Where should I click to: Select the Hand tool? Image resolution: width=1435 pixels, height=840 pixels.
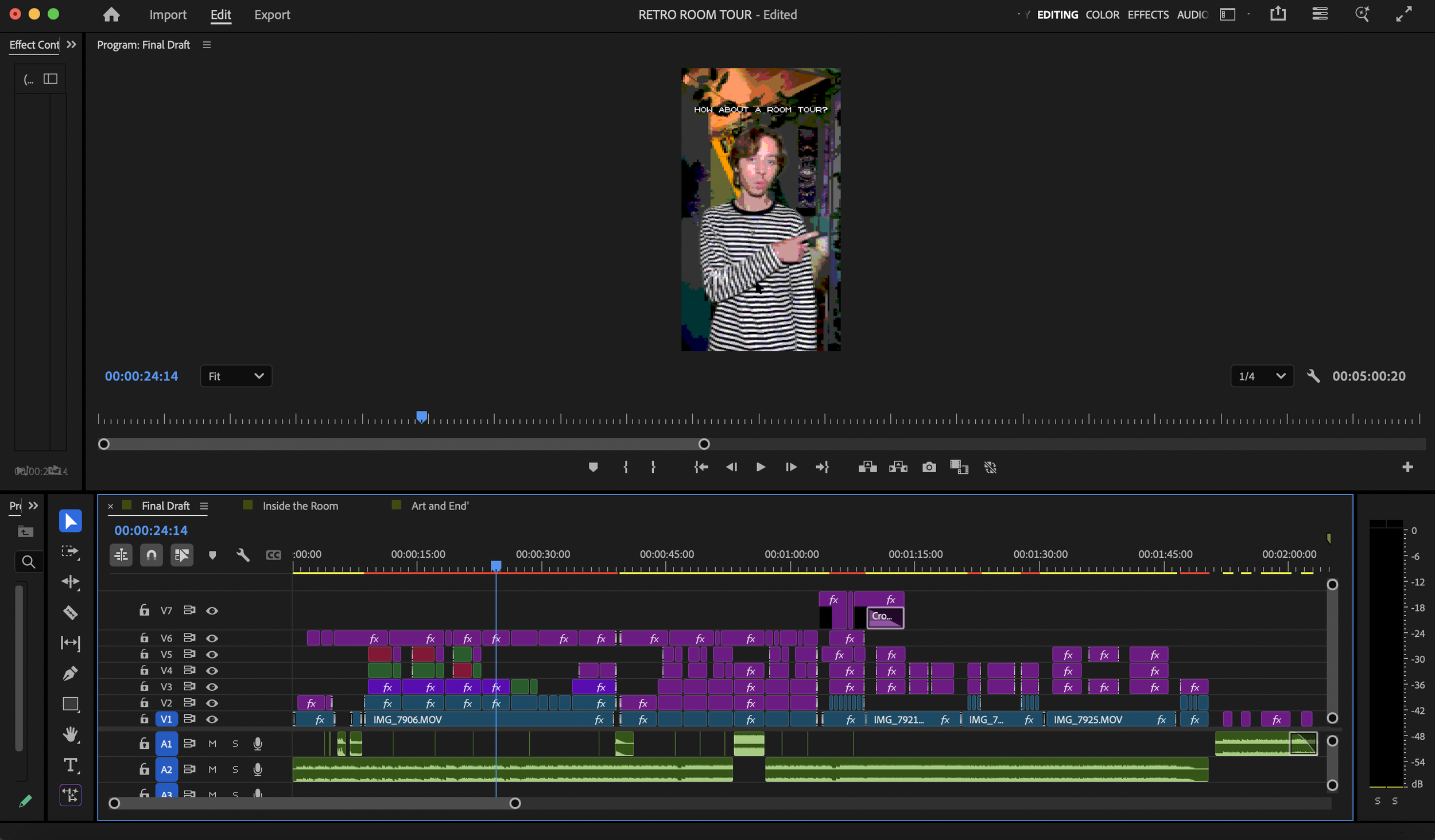click(70, 734)
